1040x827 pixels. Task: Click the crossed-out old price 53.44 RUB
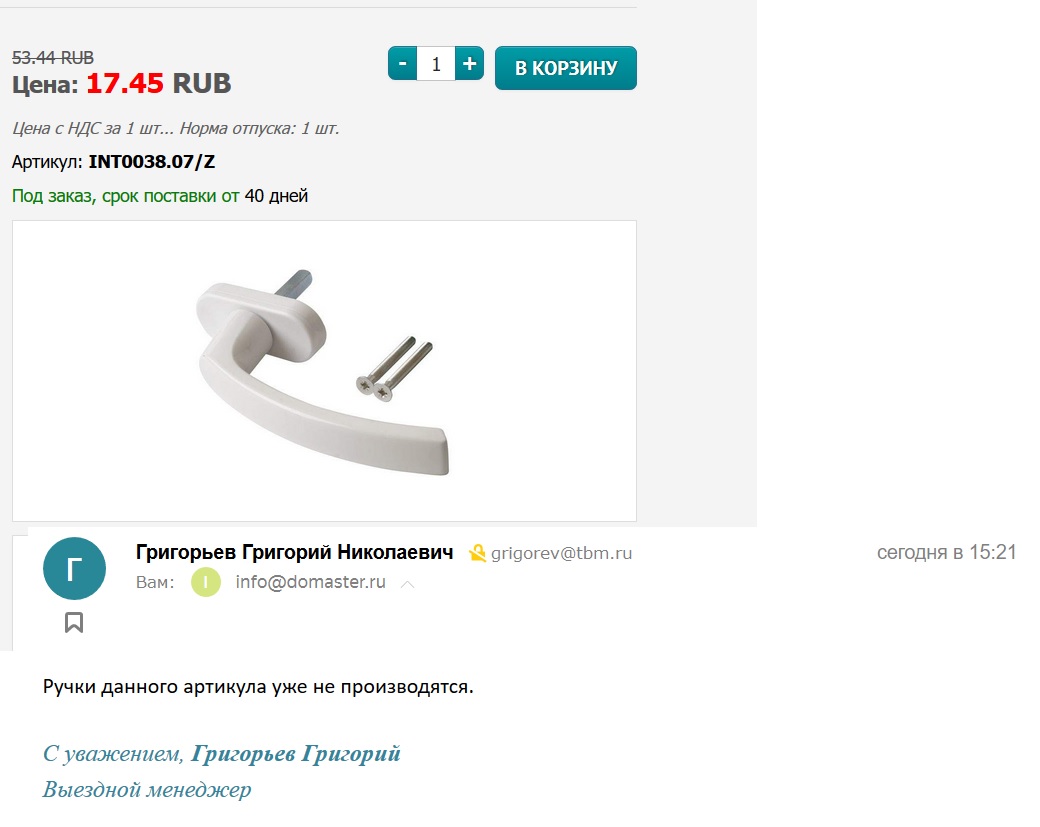53,58
